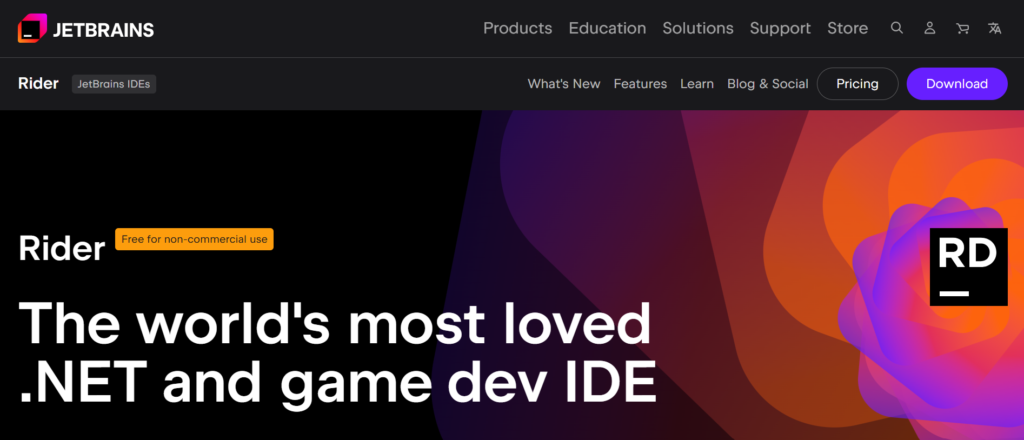
Task: Open the shopping cart icon
Action: tap(962, 28)
